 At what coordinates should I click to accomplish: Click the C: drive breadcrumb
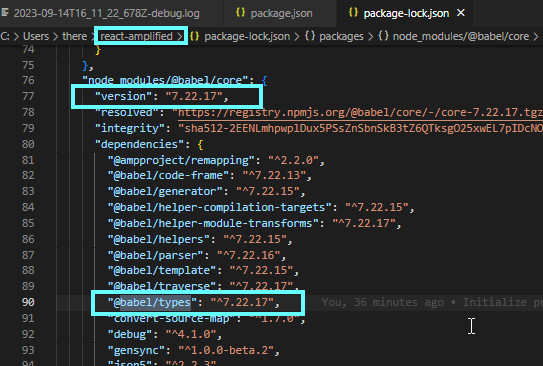[5, 36]
